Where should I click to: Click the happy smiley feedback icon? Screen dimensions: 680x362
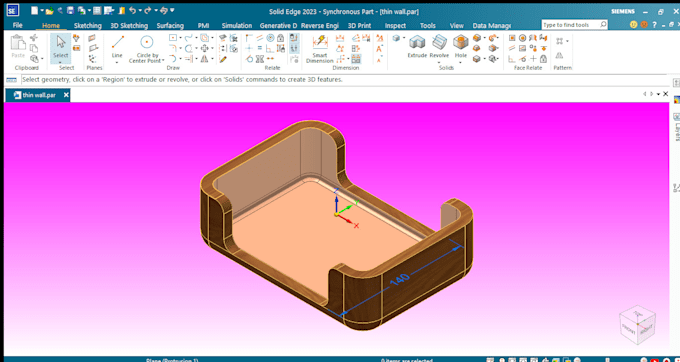click(634, 25)
